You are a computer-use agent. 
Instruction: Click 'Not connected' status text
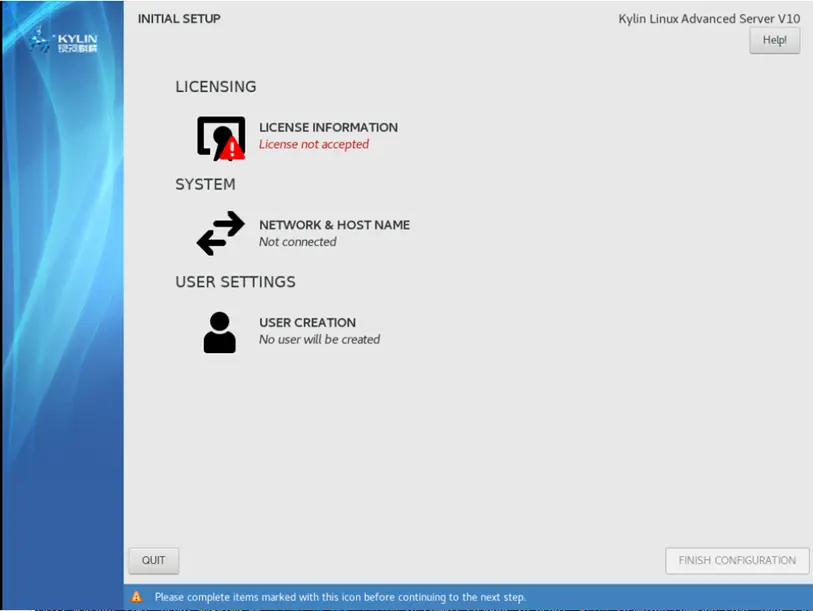tap(298, 242)
